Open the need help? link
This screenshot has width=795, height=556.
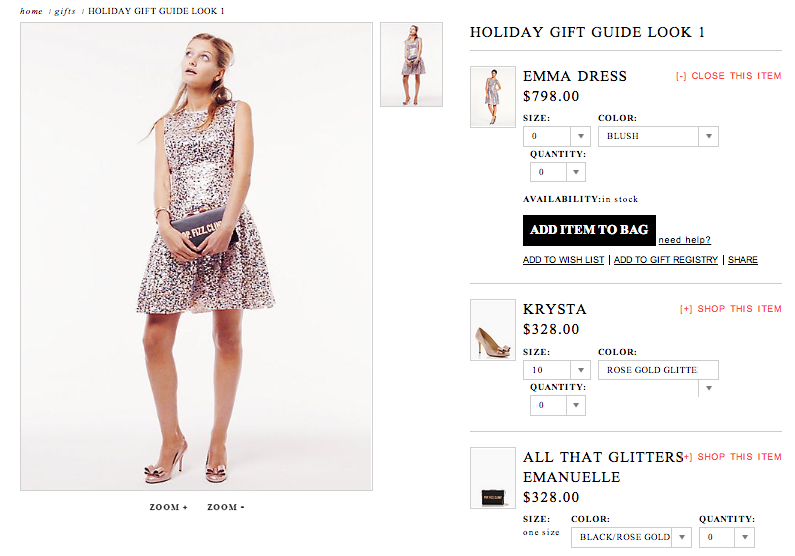(x=684, y=240)
